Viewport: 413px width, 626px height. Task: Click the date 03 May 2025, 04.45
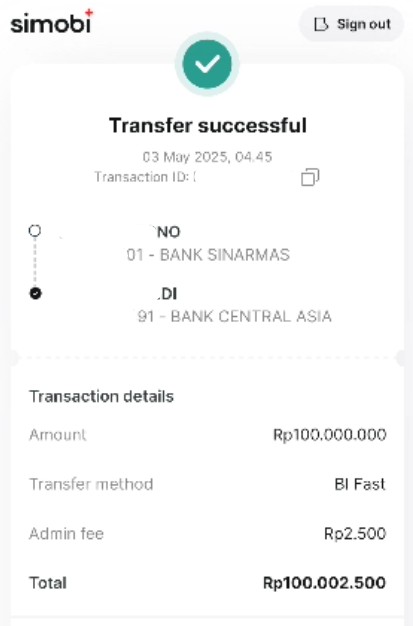(x=207, y=157)
